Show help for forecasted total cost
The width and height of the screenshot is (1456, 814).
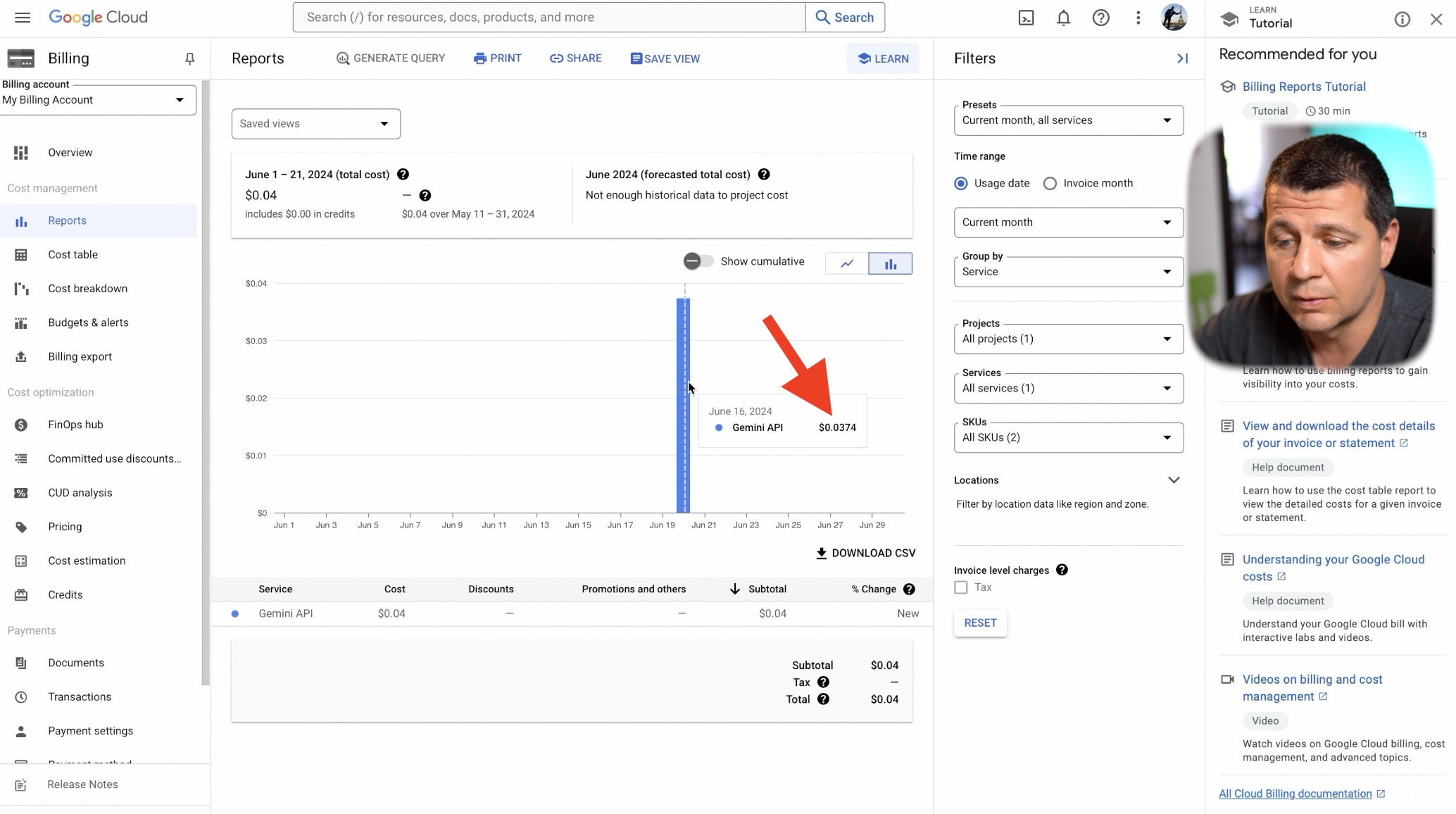(x=763, y=175)
